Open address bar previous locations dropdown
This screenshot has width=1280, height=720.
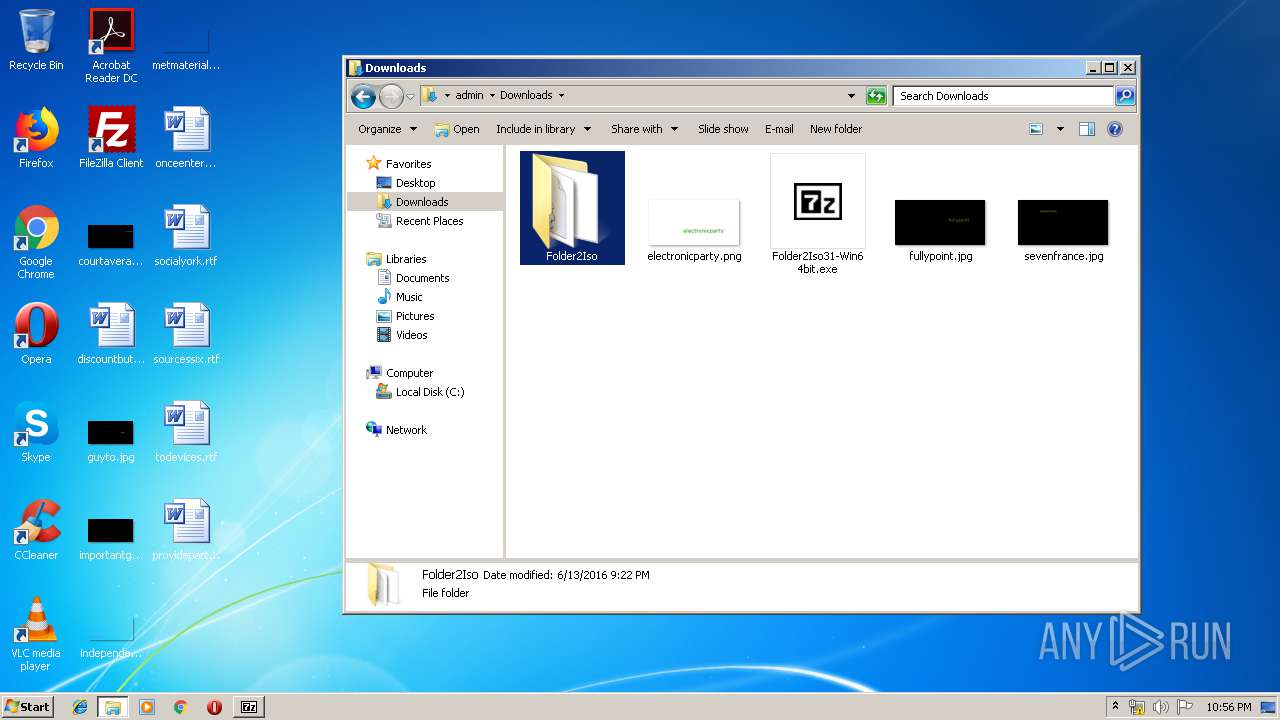pos(851,96)
